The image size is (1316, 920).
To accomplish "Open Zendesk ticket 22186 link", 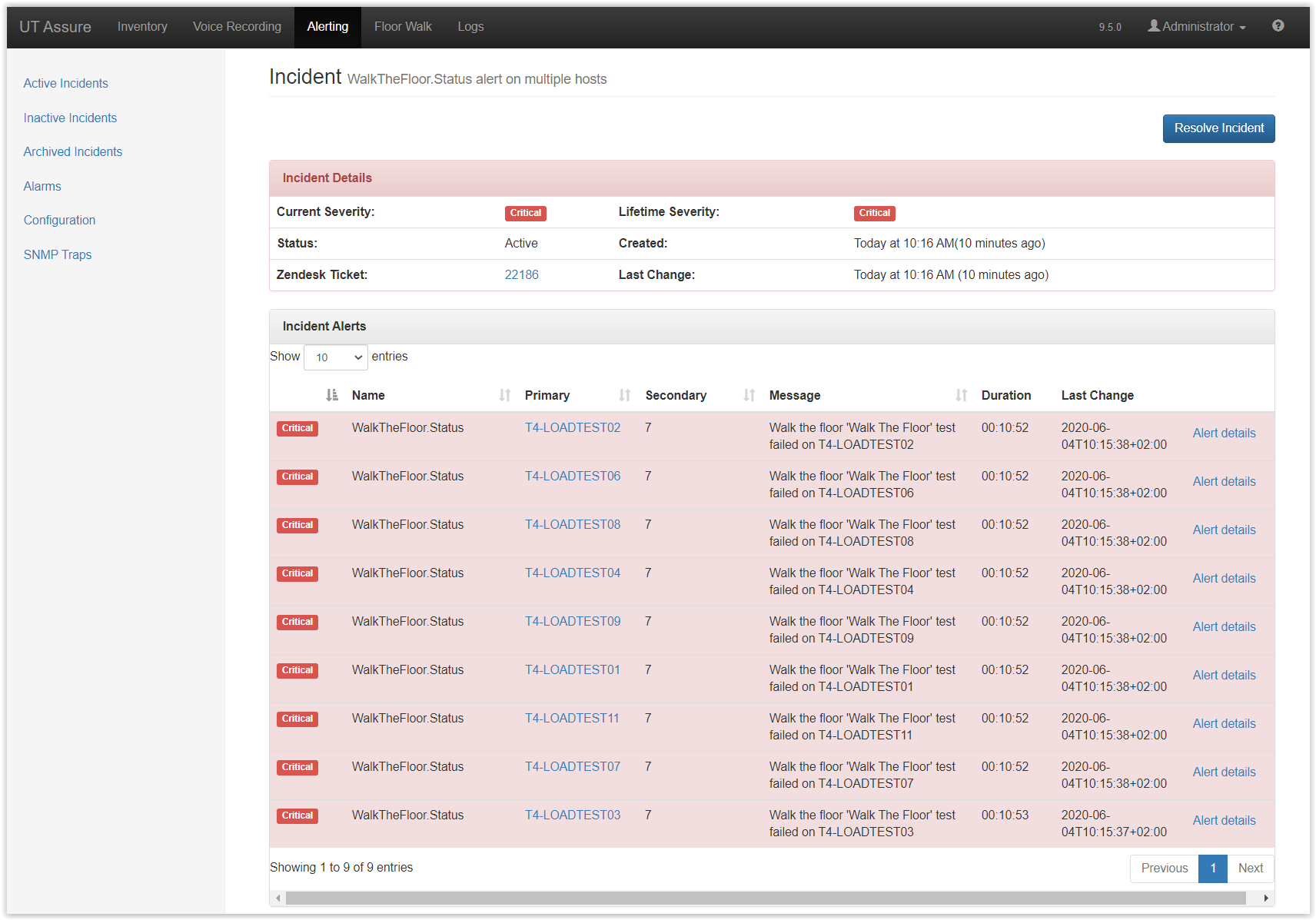I will (x=522, y=274).
